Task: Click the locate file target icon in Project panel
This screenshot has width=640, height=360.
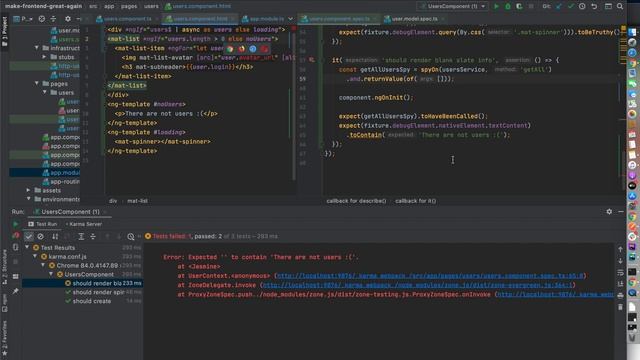Action: tap(42, 19)
